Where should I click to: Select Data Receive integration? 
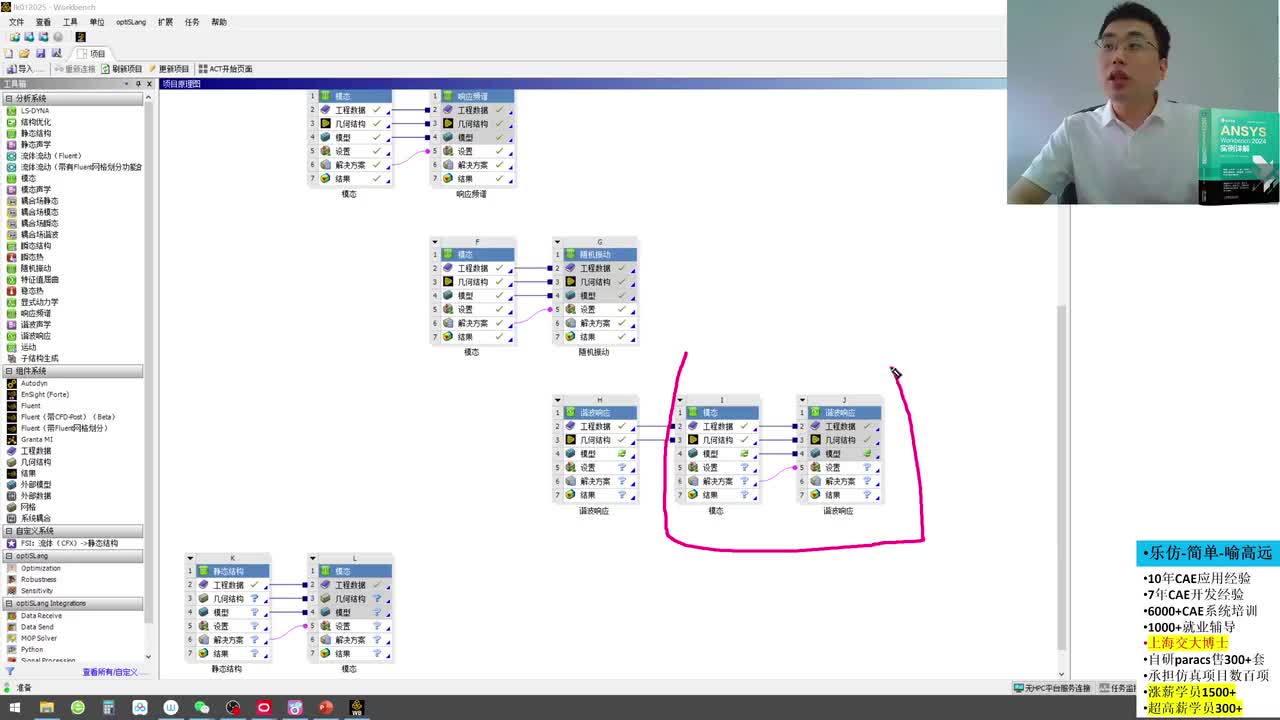(41, 615)
